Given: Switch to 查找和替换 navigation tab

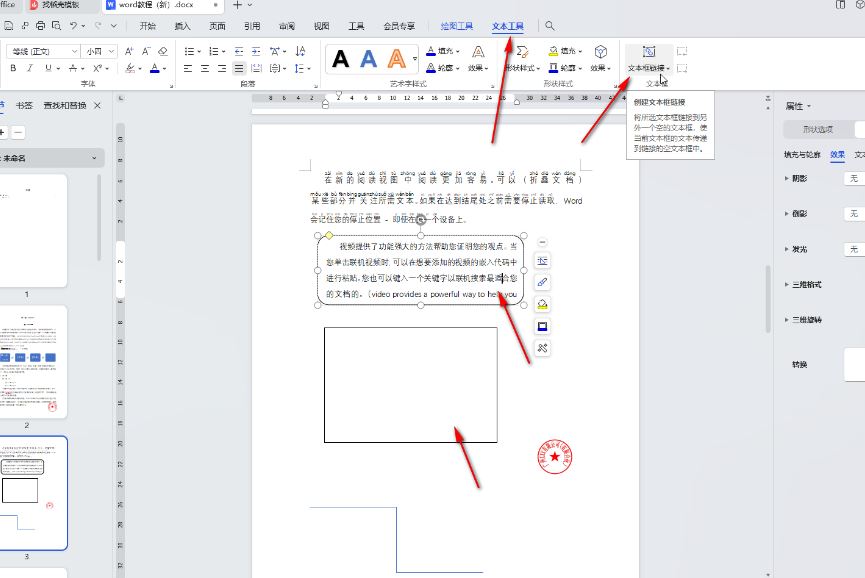Looking at the screenshot, I should click(65, 105).
